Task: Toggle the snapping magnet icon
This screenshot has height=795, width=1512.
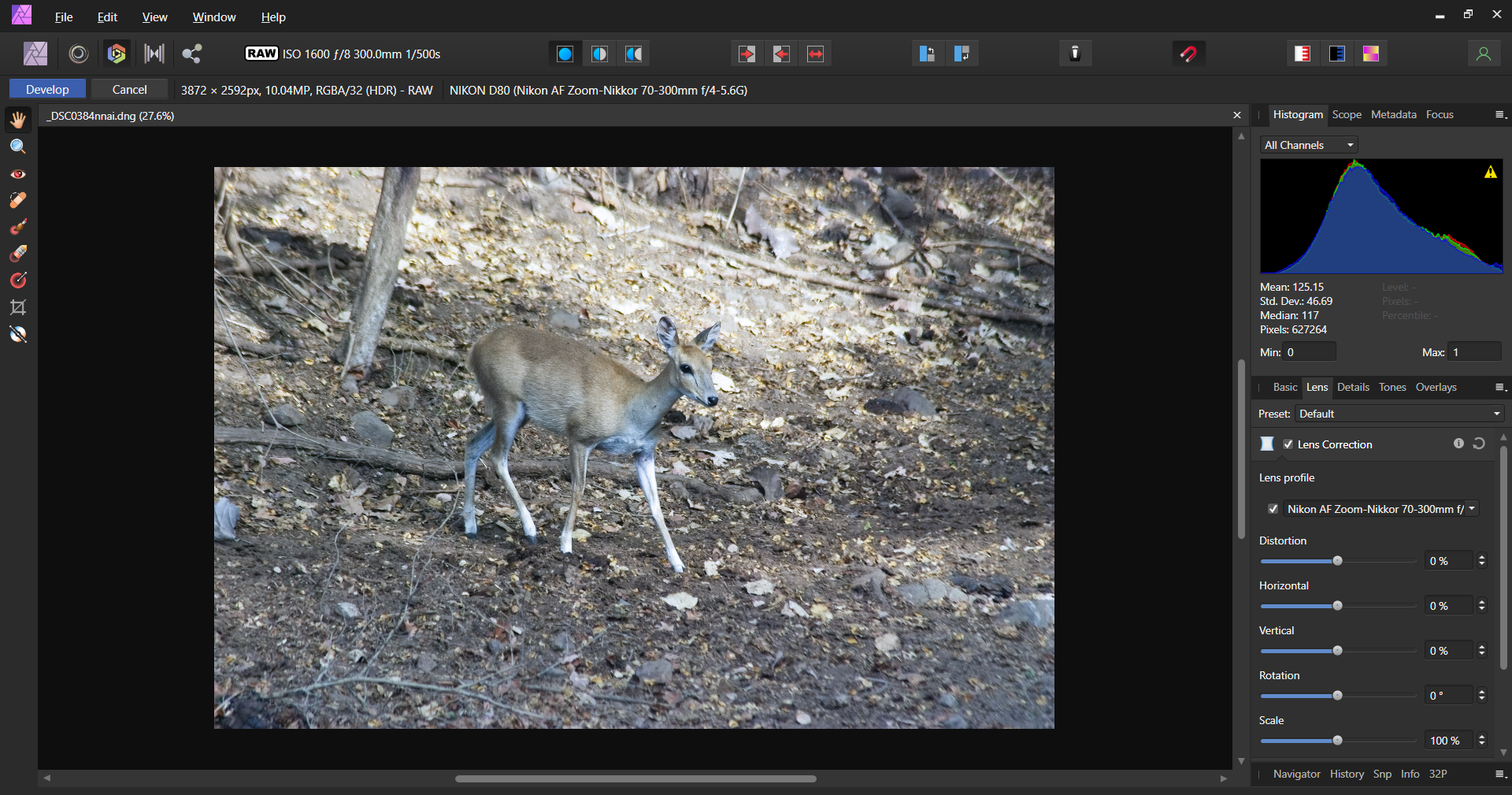Action: (x=1188, y=54)
